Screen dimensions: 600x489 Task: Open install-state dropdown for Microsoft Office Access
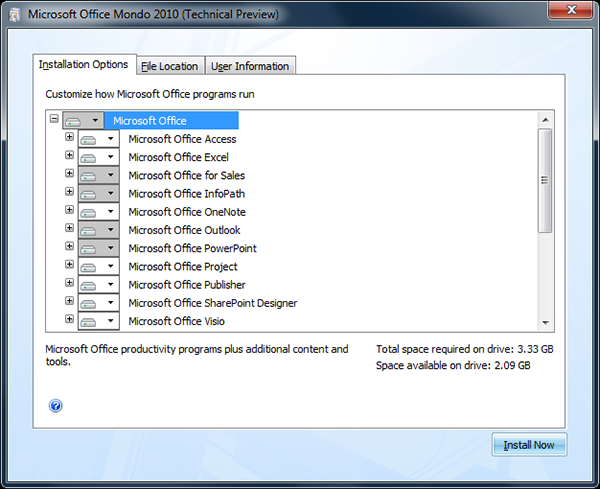click(x=99, y=139)
